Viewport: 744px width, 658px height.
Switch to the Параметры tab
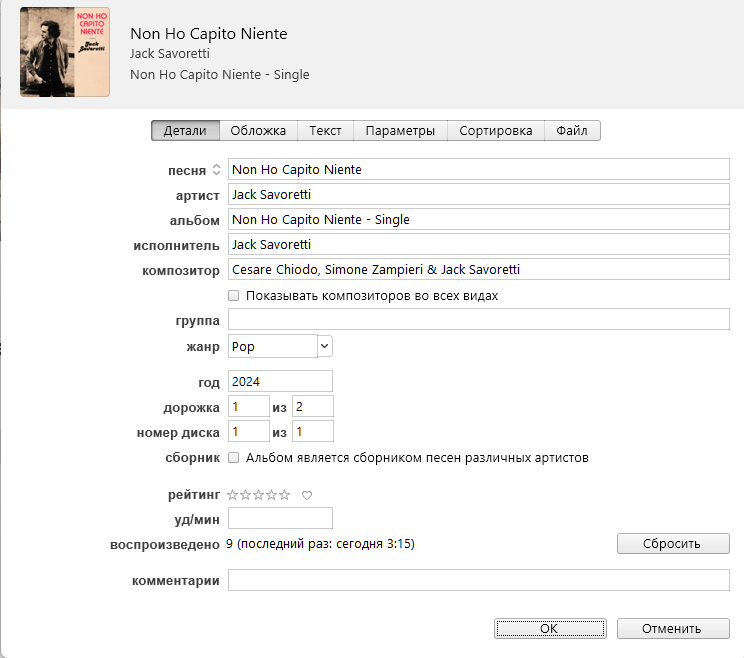[x=400, y=130]
